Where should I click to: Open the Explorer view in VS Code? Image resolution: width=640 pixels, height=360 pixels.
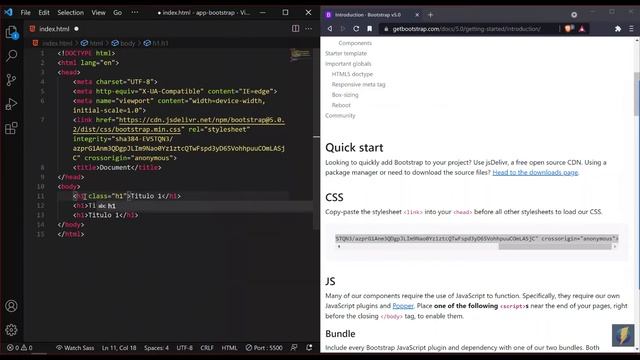point(11,32)
